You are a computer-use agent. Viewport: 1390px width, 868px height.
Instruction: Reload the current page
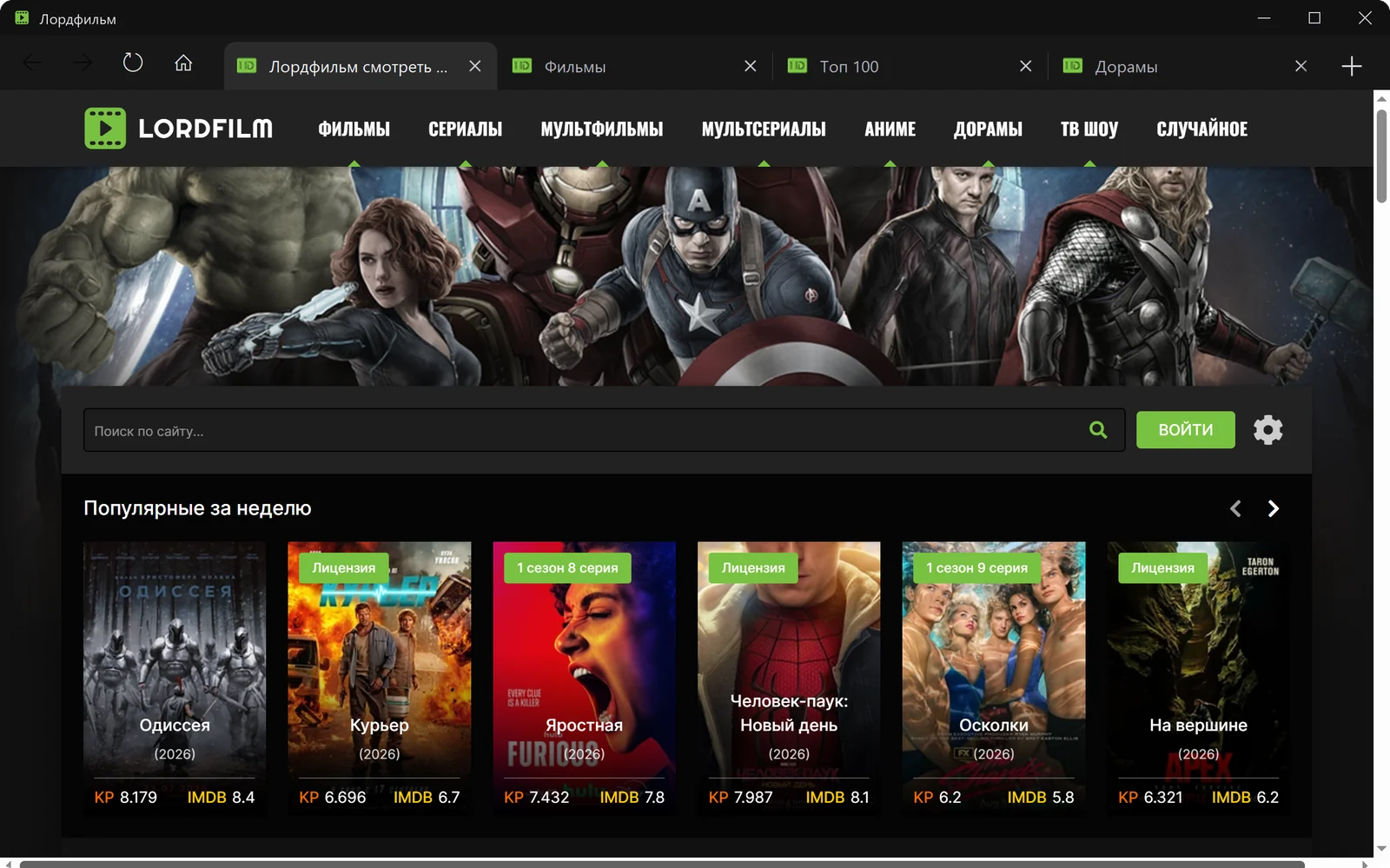click(x=133, y=63)
